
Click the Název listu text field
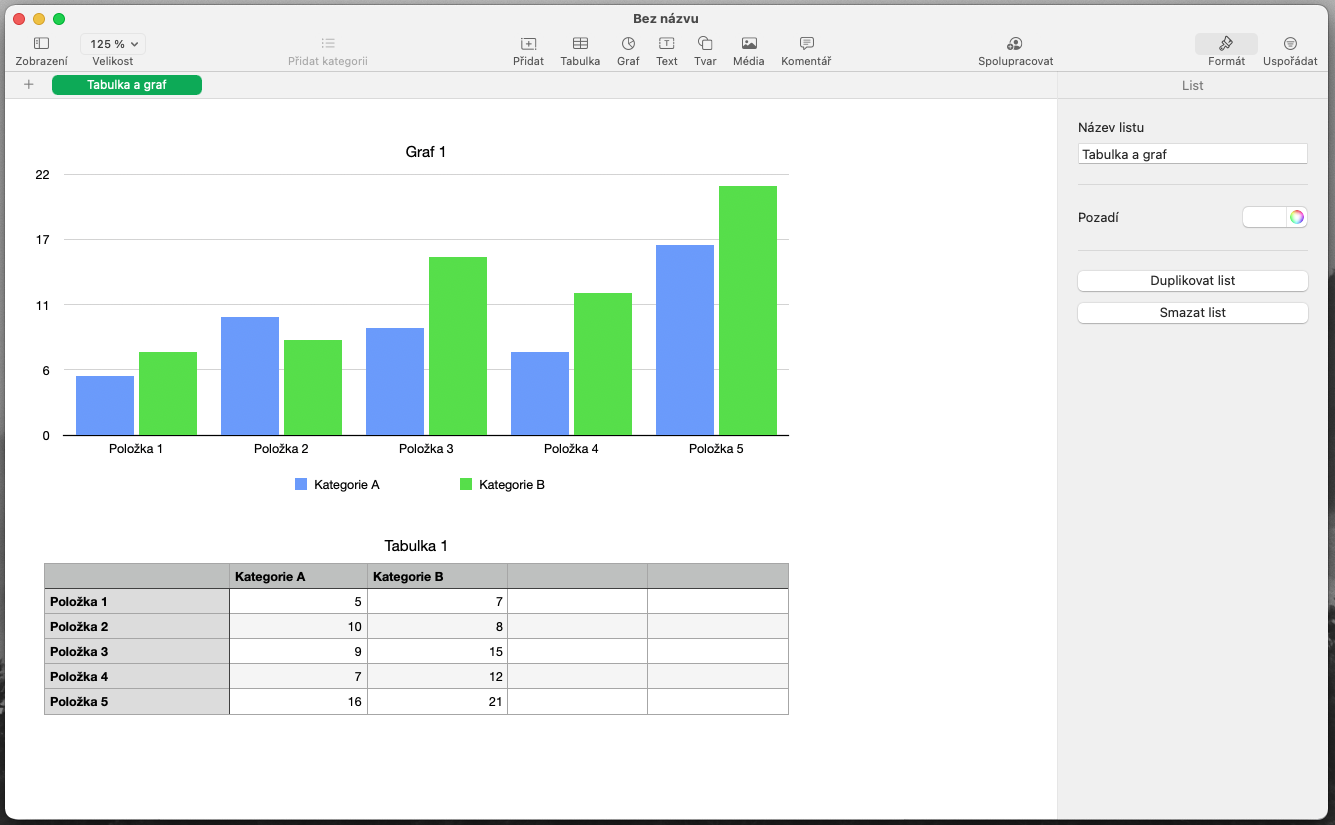click(x=1192, y=154)
